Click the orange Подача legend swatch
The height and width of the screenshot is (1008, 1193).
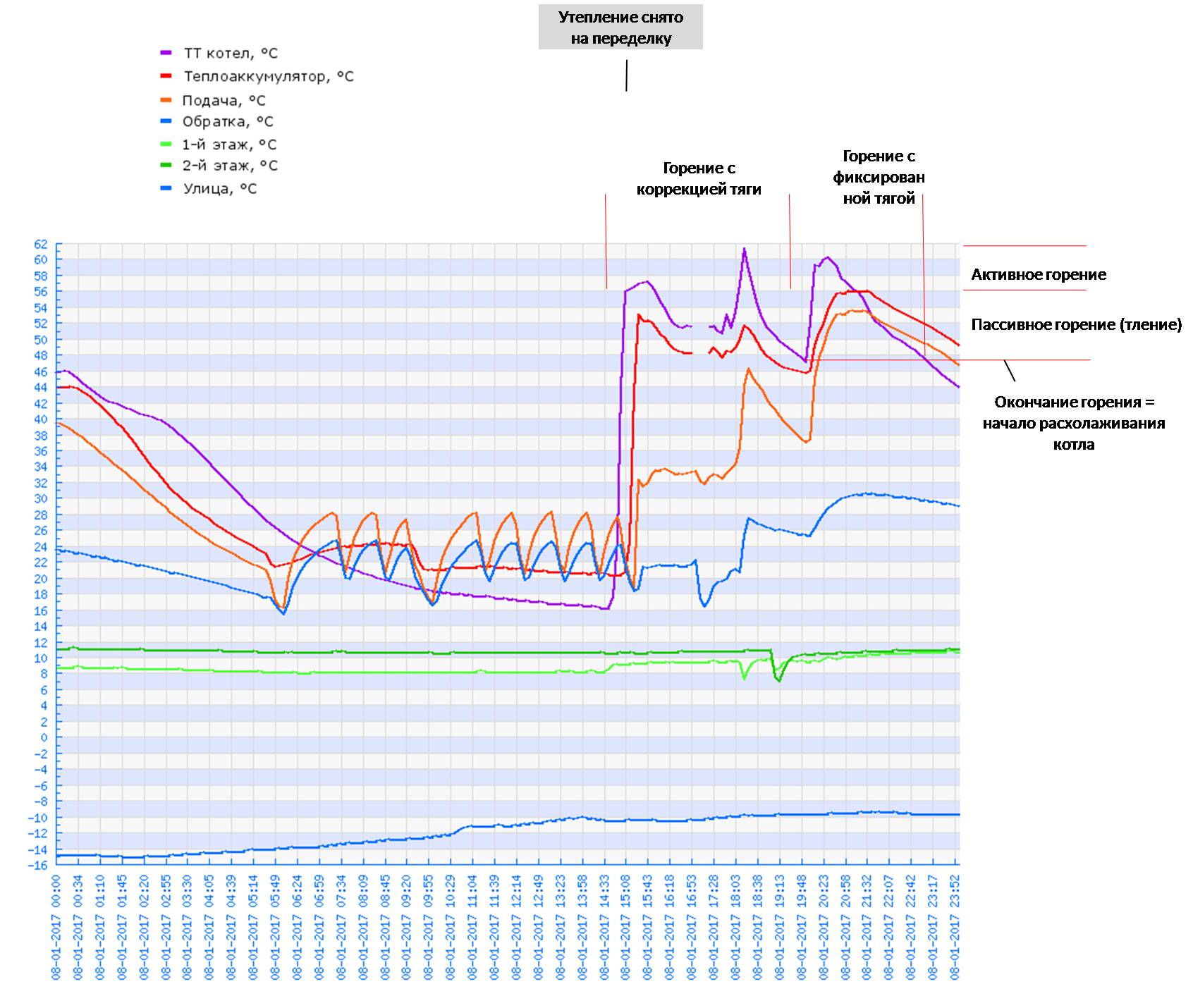pyautogui.click(x=166, y=100)
